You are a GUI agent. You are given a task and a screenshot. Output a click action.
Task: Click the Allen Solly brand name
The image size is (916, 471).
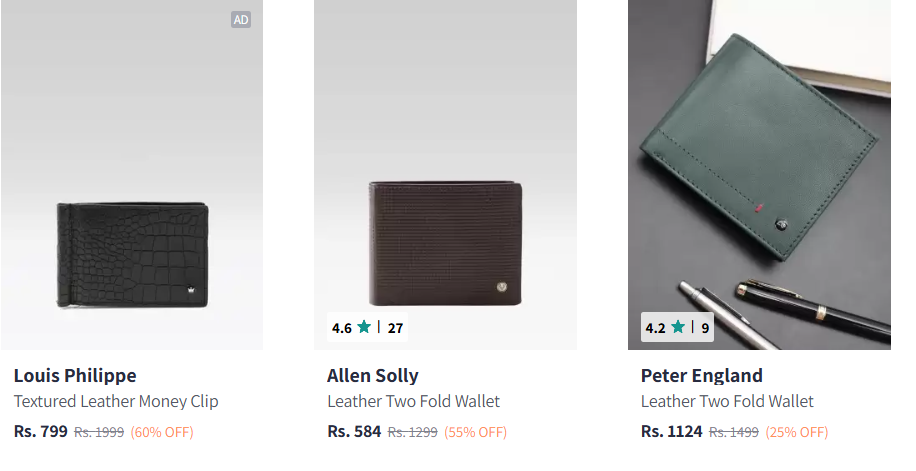[x=372, y=376]
